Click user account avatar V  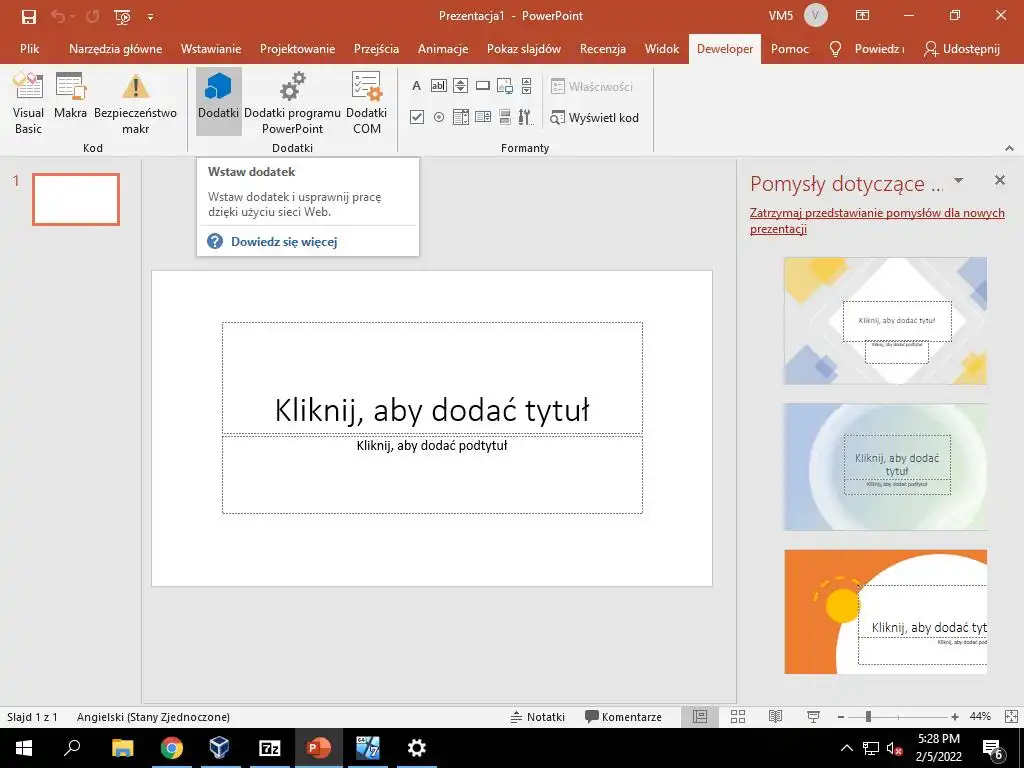(815, 15)
